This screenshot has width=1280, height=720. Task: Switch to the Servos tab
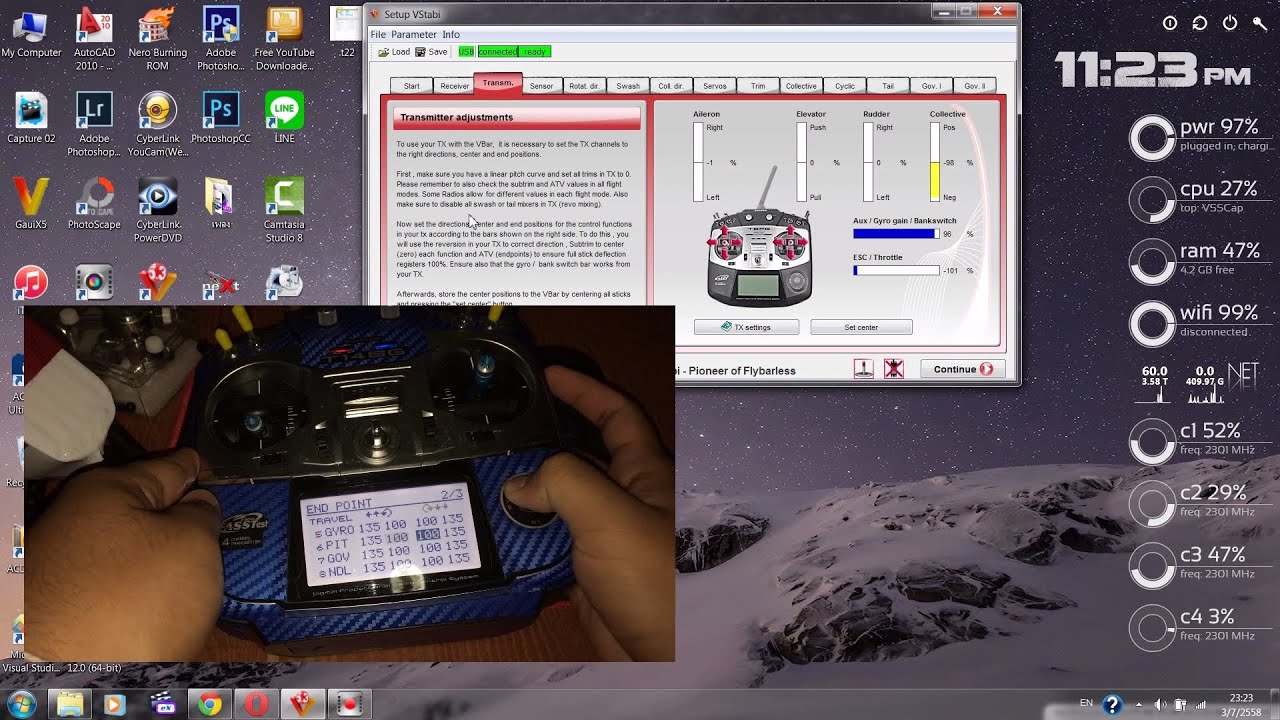click(715, 86)
